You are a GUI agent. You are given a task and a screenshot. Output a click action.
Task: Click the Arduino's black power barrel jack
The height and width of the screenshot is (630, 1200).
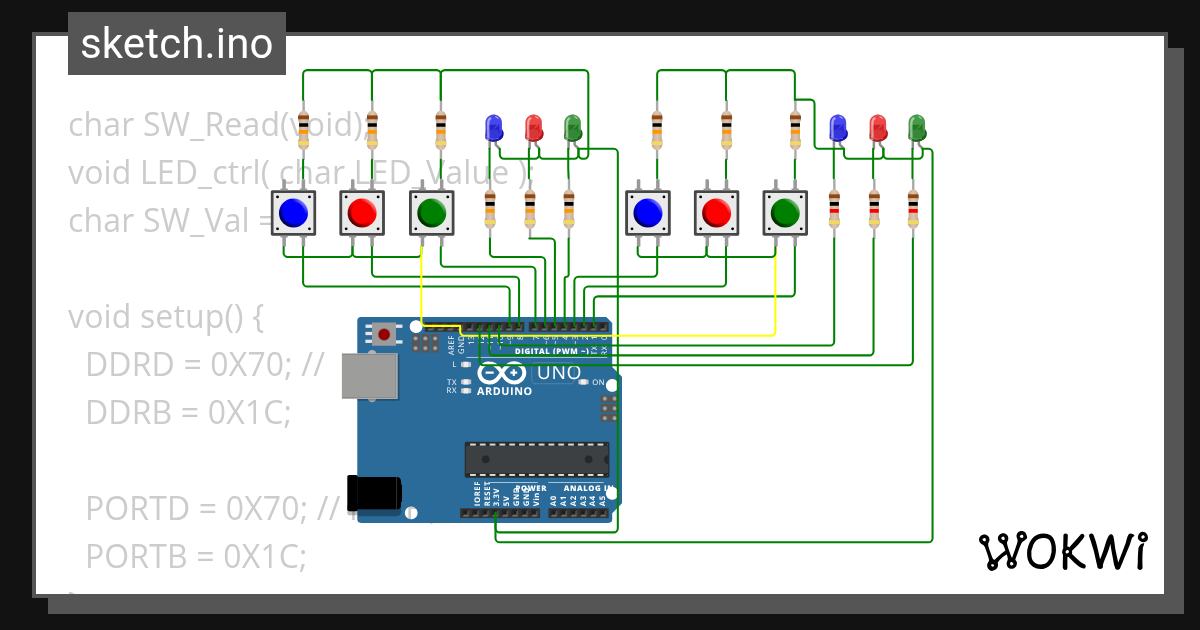coord(372,492)
